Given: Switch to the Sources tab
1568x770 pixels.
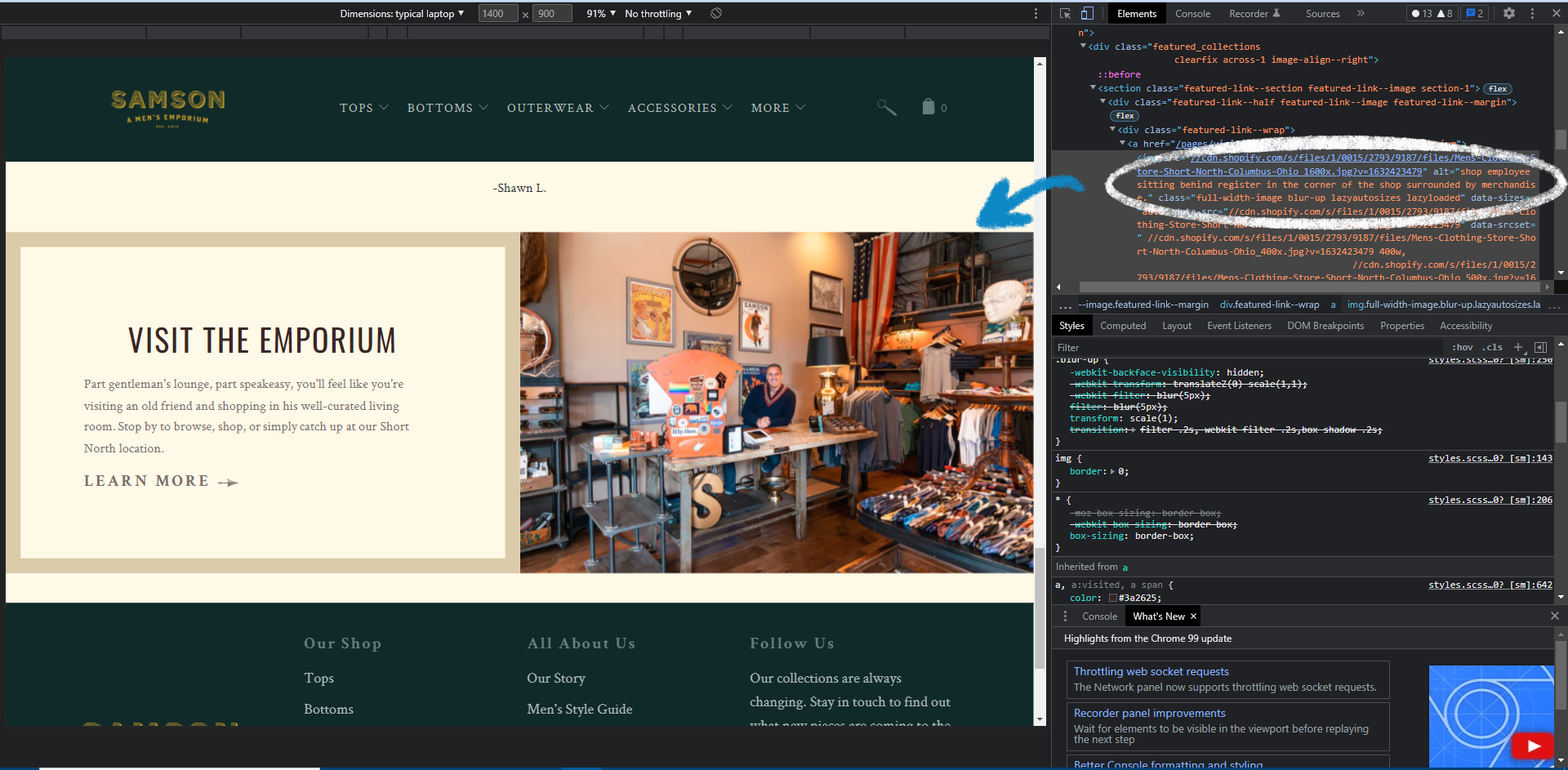Looking at the screenshot, I should coord(1322,13).
